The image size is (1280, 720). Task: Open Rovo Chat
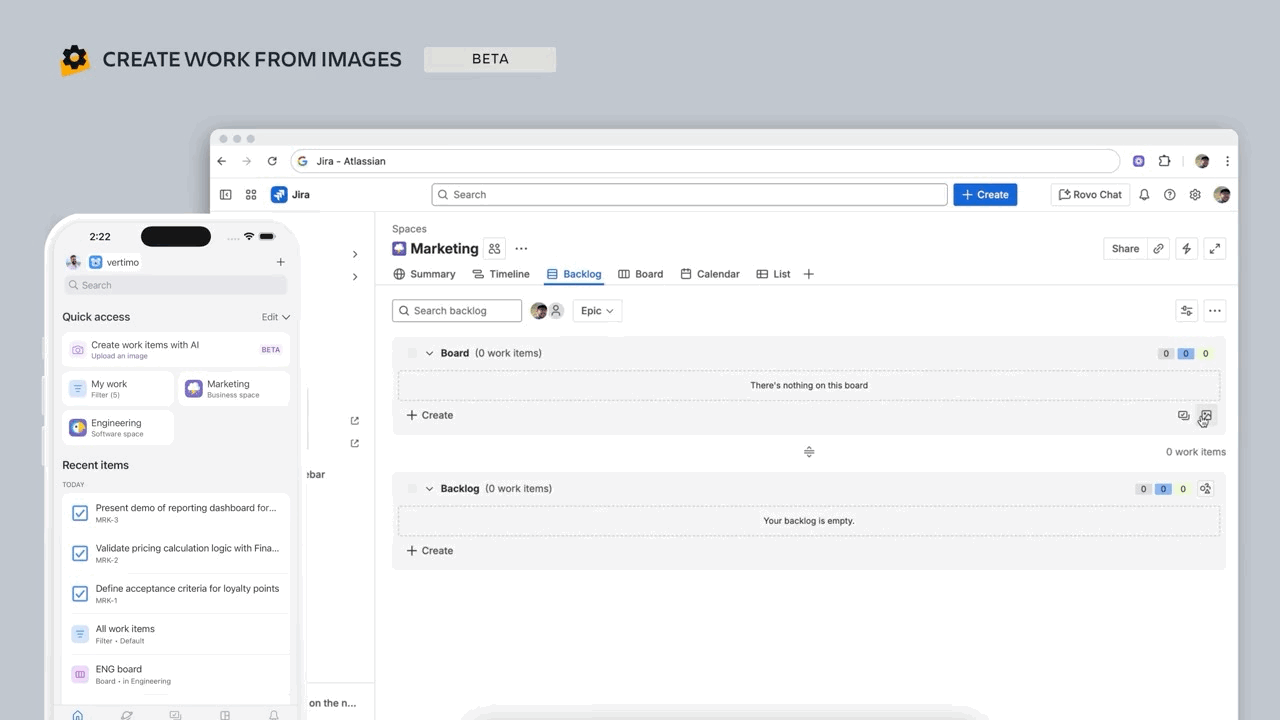pos(1090,195)
